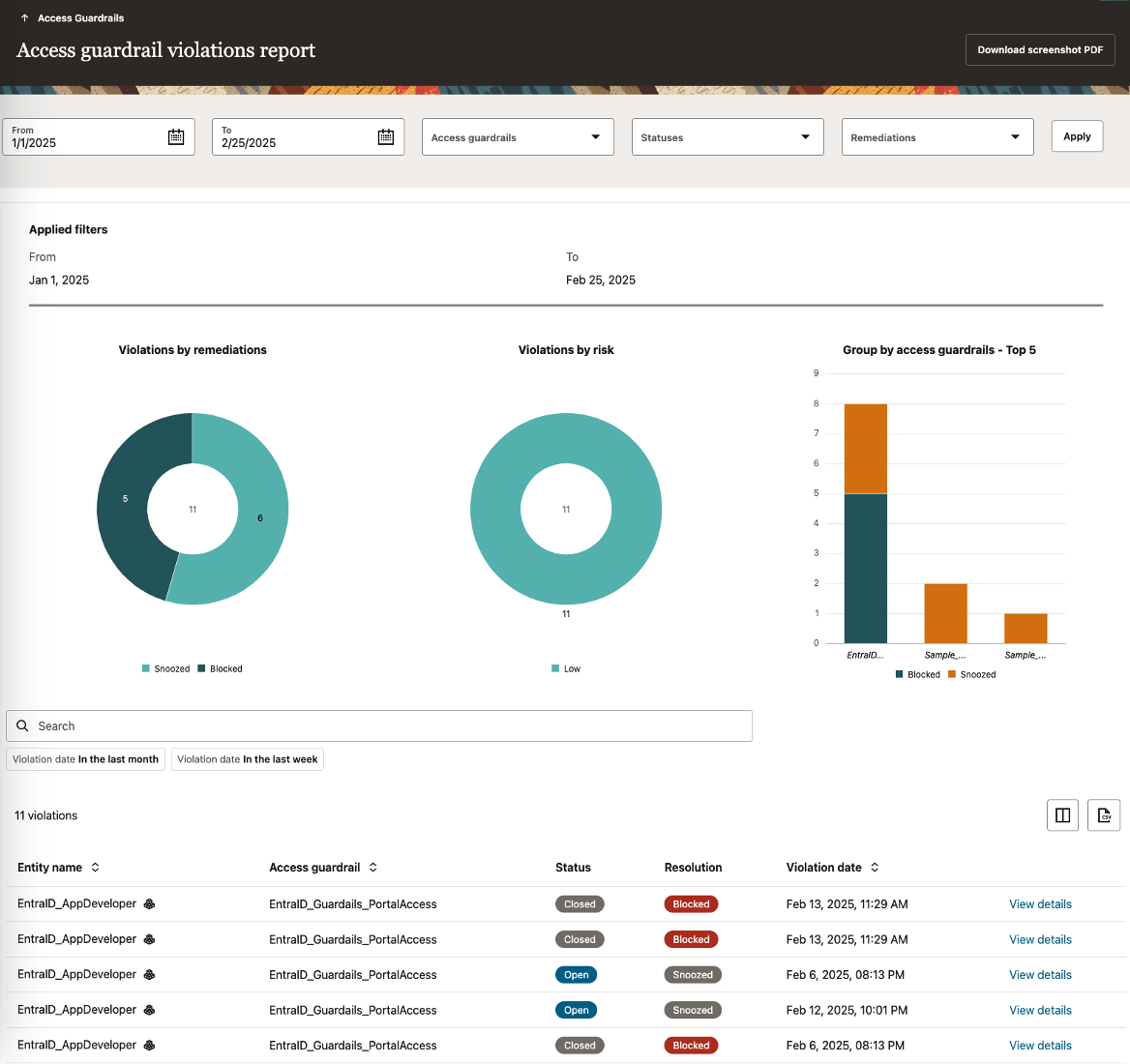Open the Statuses dropdown
The image size is (1130, 1064).
(728, 136)
